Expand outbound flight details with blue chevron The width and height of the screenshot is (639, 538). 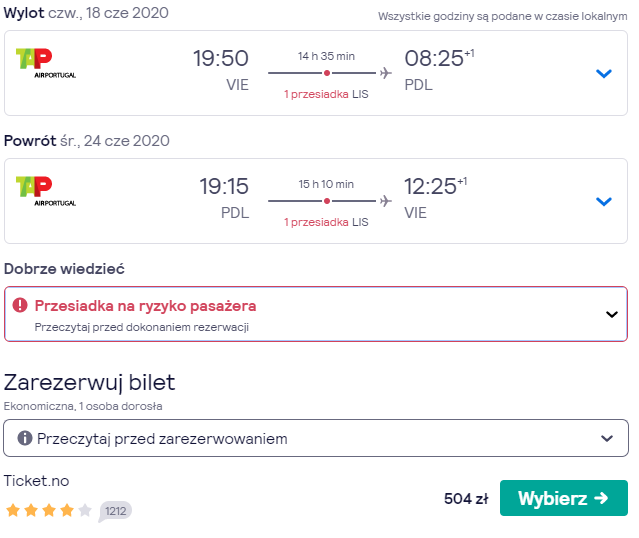pos(604,73)
